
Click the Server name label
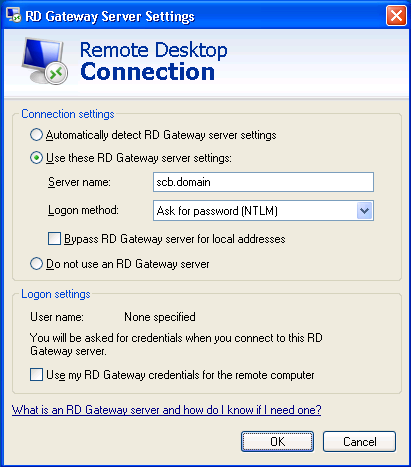79,182
